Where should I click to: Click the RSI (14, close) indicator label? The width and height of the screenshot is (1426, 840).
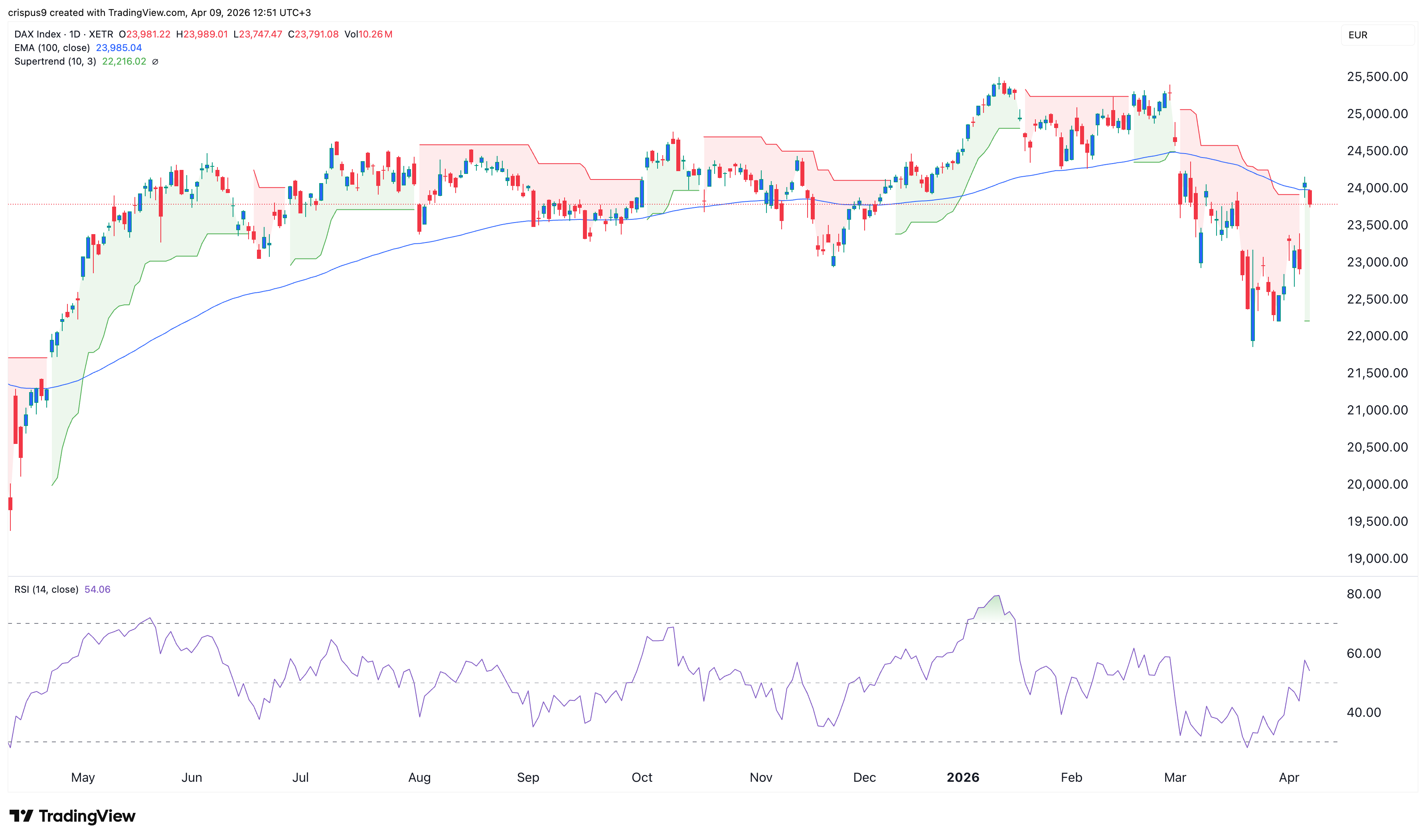[46, 589]
